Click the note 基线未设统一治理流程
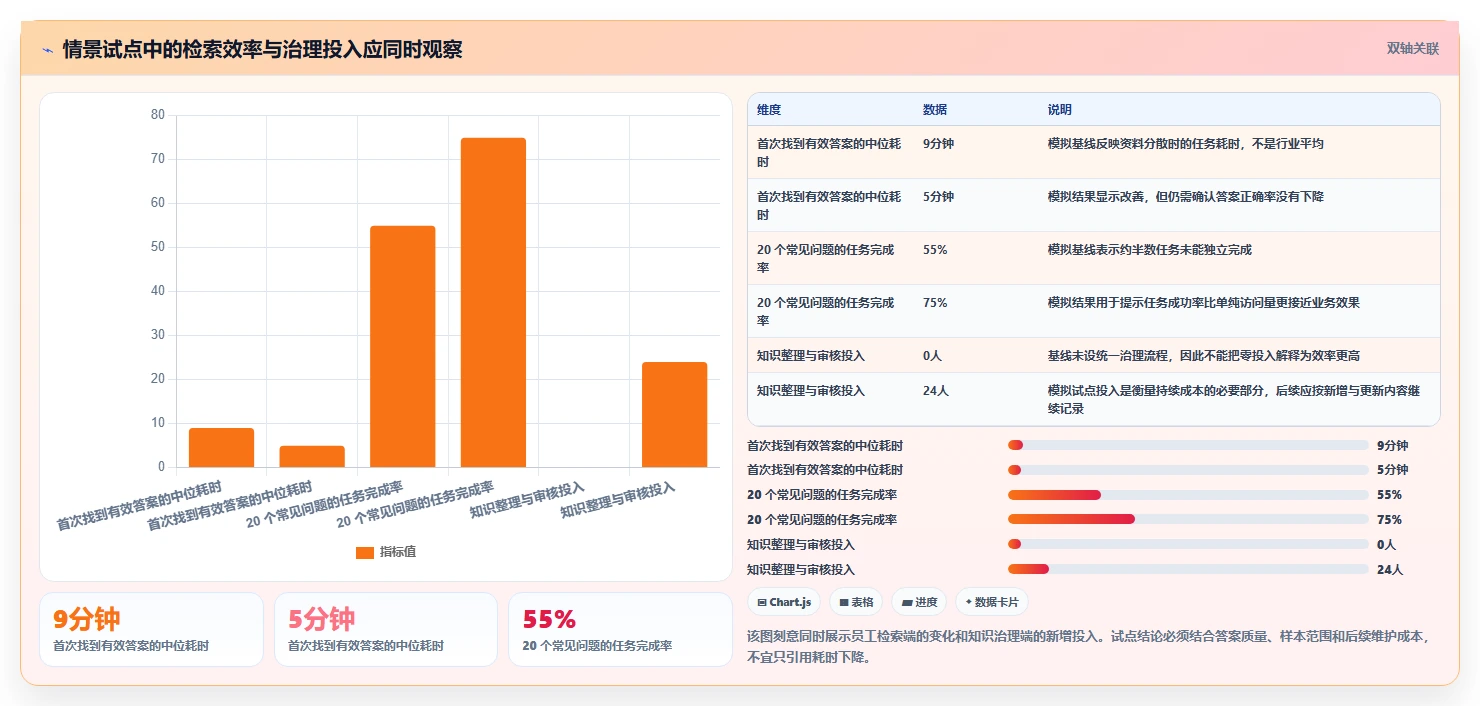 click(1203, 356)
